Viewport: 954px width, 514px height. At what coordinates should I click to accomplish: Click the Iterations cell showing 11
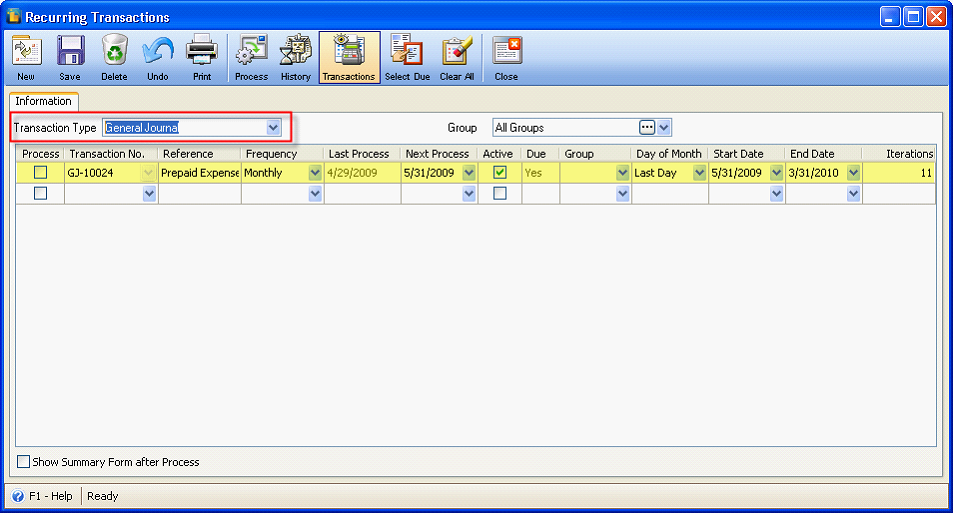[899, 173]
